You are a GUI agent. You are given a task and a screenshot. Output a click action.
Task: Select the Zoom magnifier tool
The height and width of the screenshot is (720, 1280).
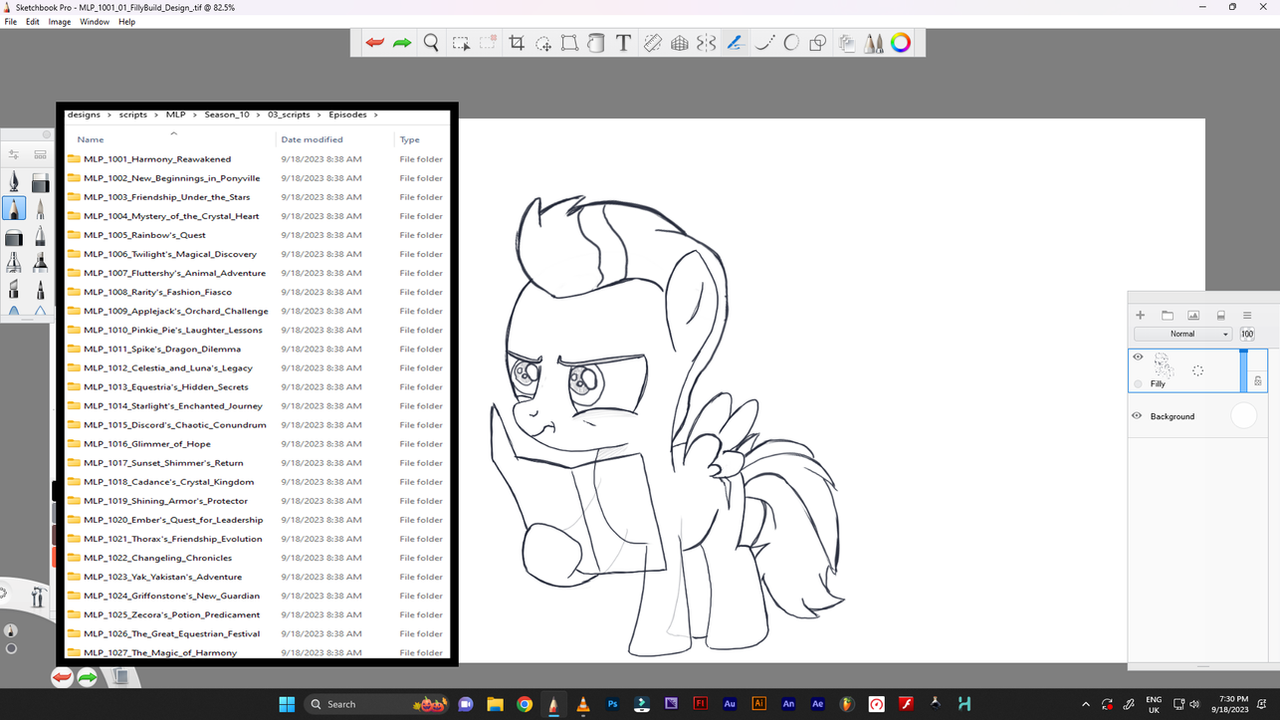click(431, 43)
